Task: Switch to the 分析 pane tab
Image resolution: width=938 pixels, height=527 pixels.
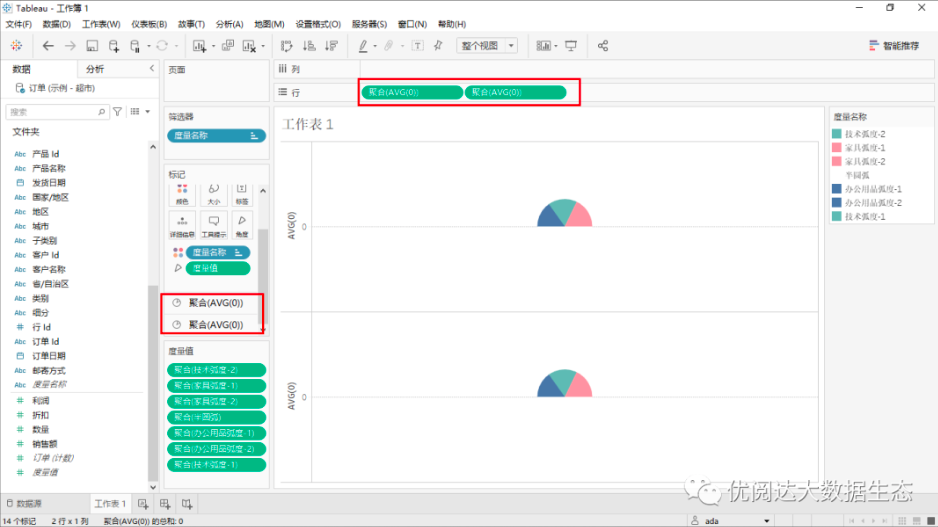Action: 95,69
